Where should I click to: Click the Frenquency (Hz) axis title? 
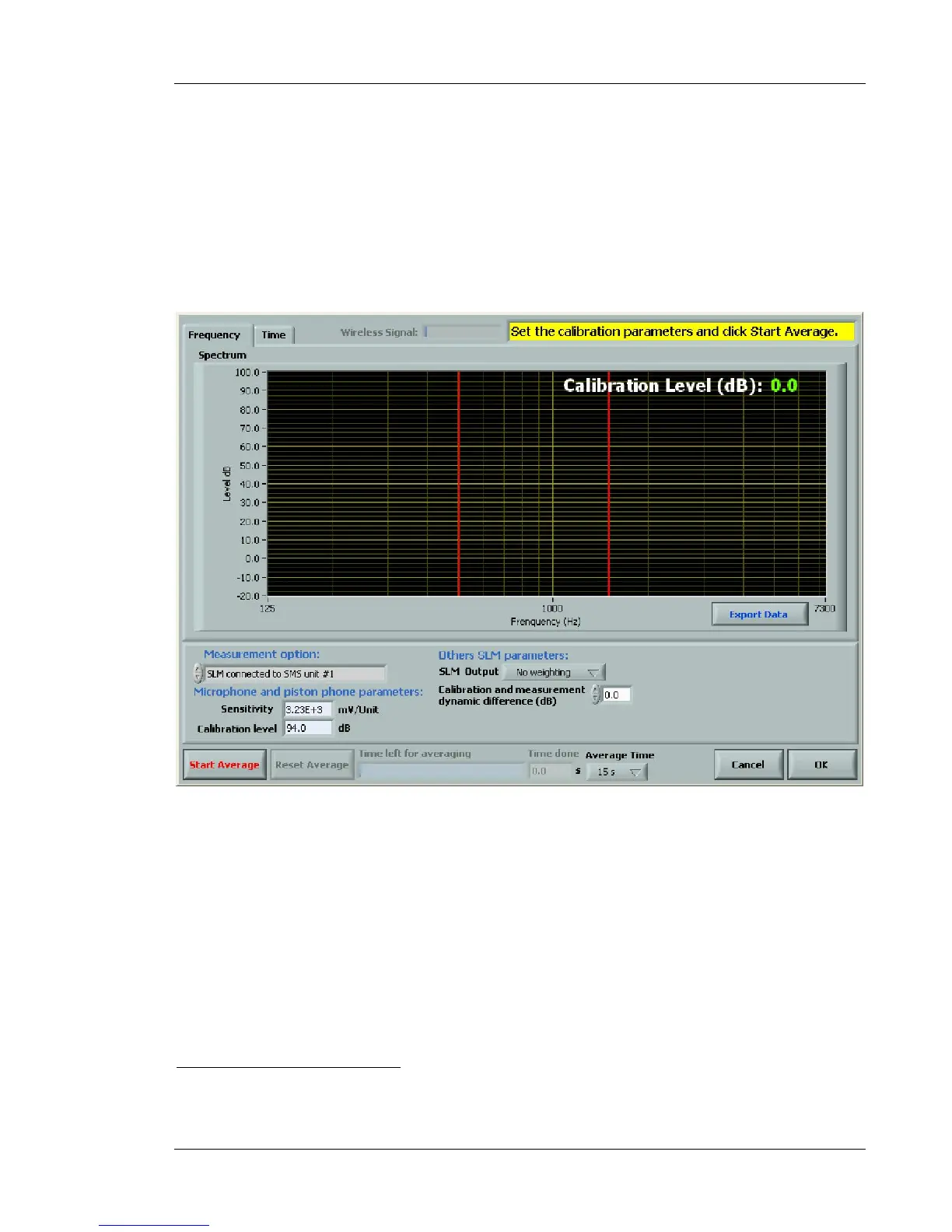click(x=545, y=621)
